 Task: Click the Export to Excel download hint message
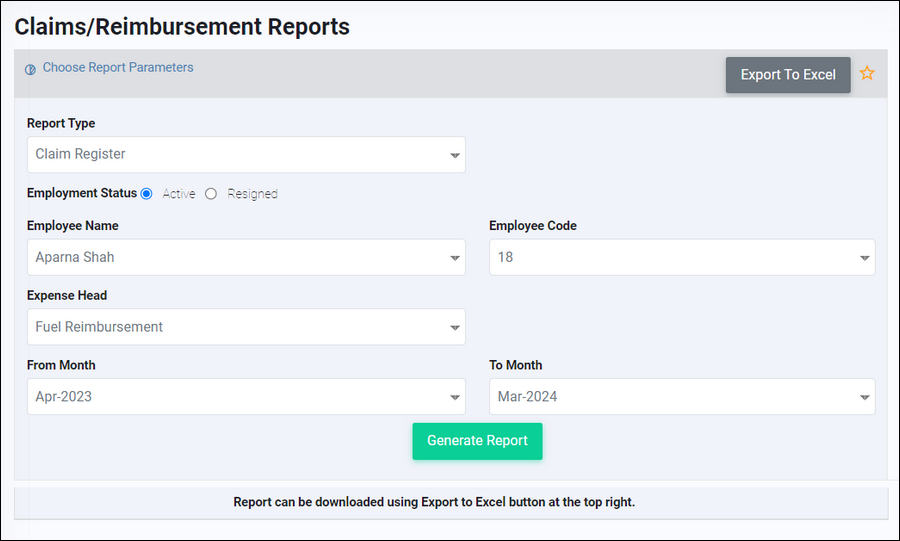point(434,502)
